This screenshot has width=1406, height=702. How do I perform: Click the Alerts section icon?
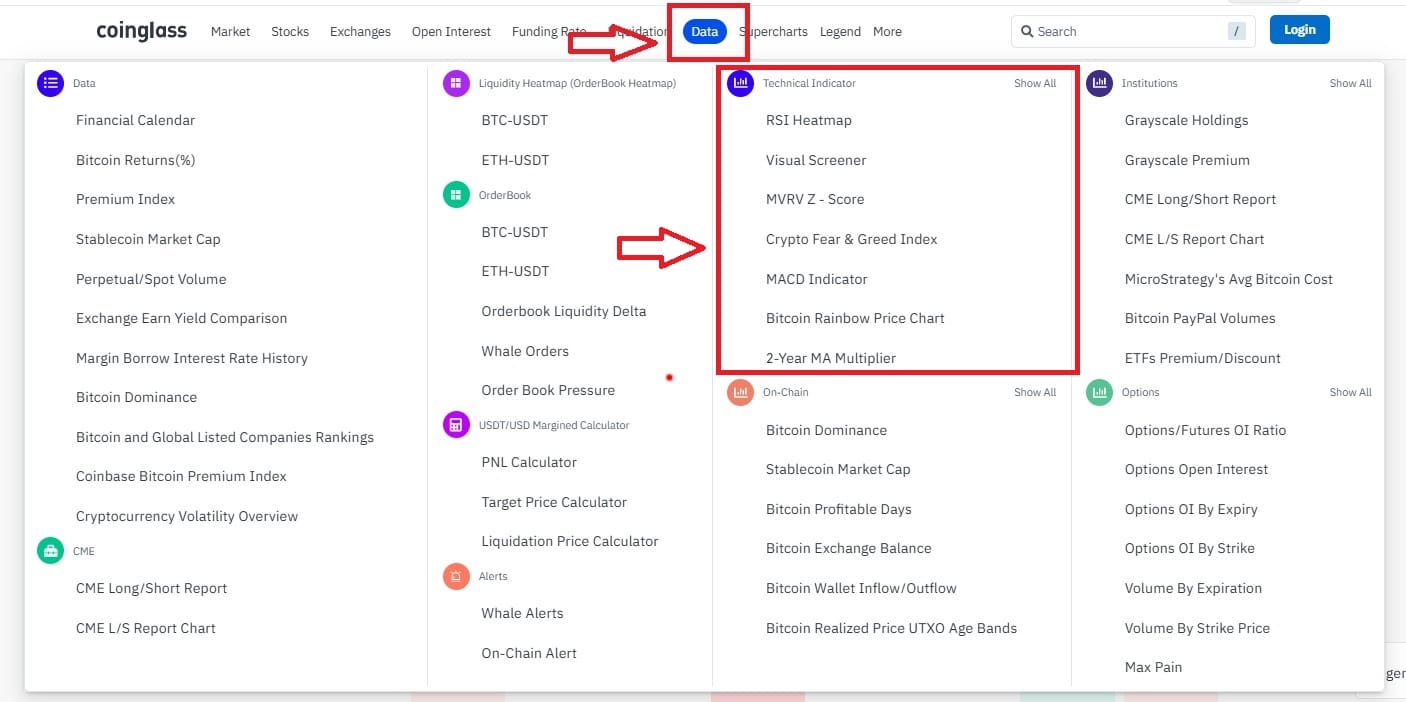[x=456, y=576]
